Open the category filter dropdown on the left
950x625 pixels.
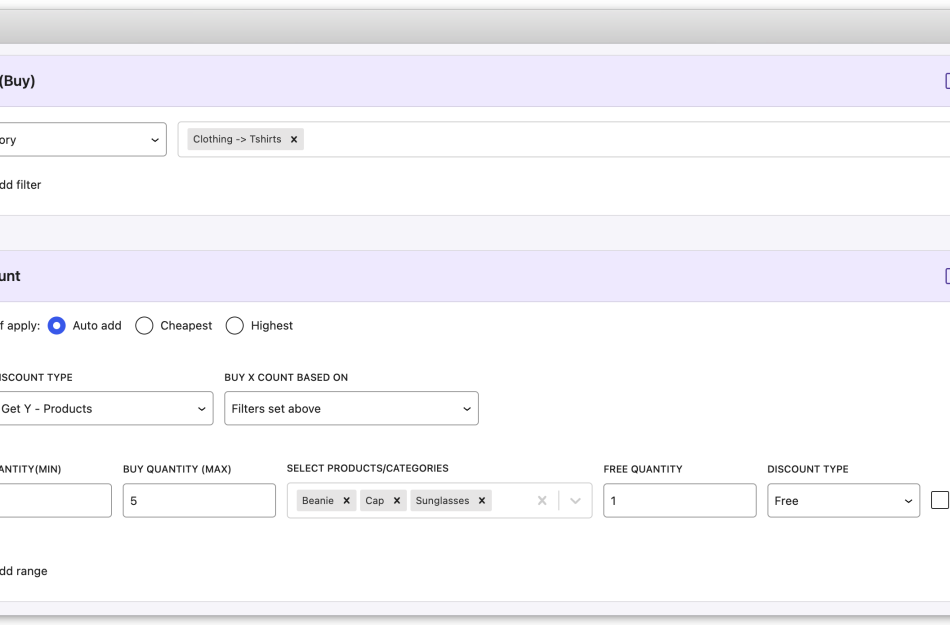(x=83, y=139)
